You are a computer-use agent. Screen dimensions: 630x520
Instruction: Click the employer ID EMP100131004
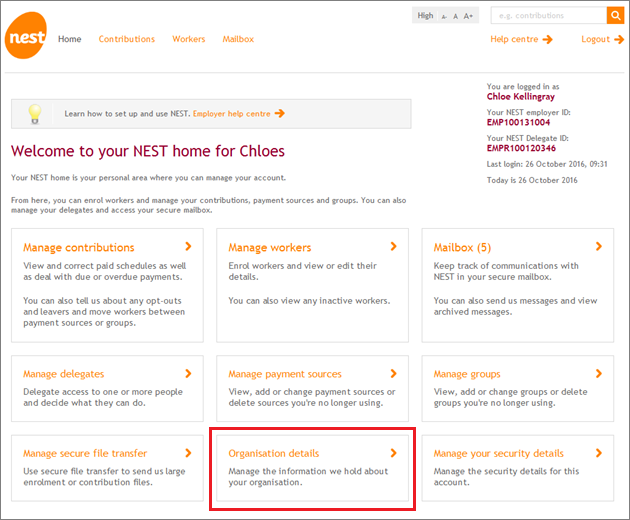coord(518,122)
